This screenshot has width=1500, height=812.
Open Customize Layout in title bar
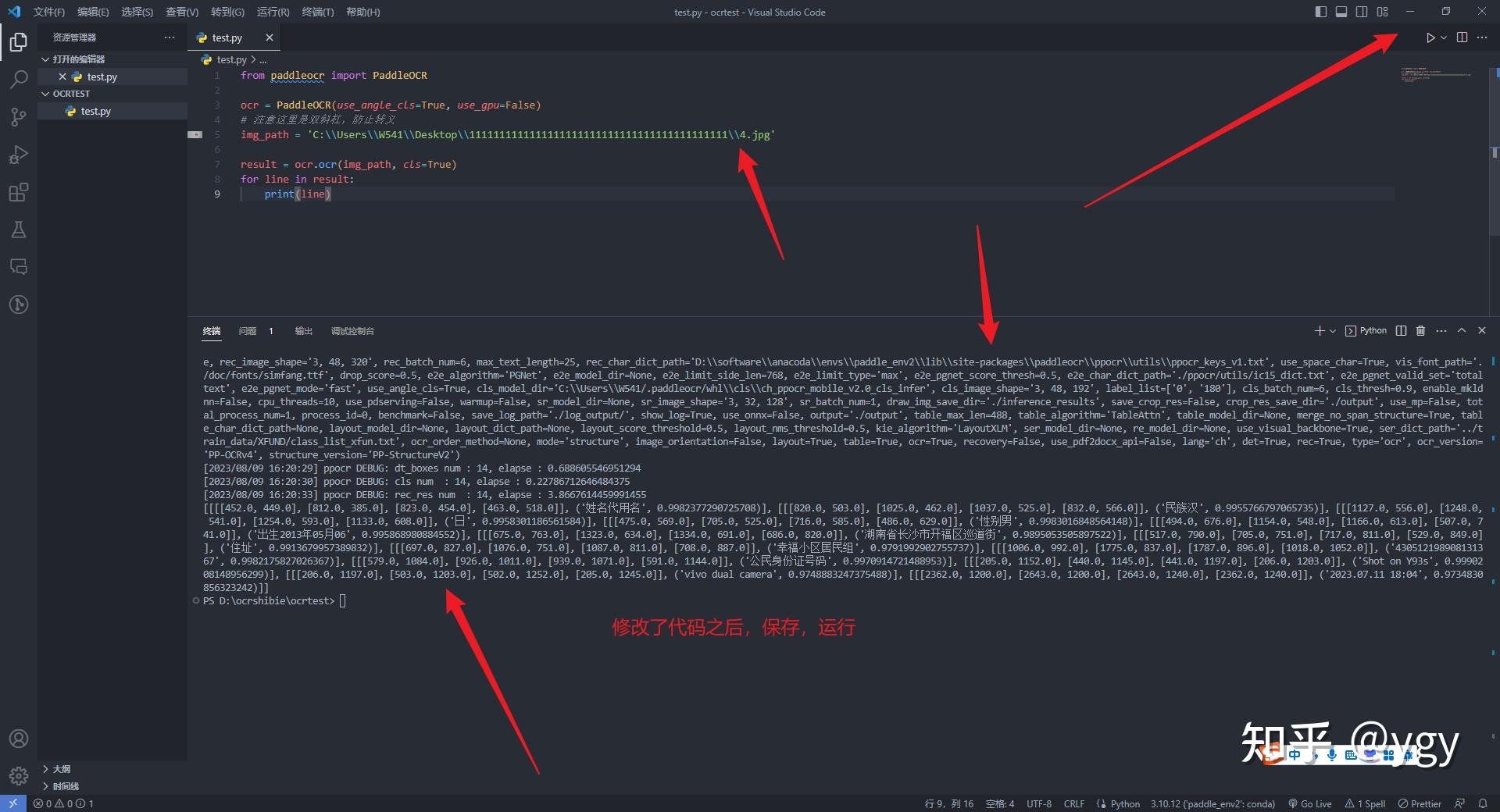coord(1383,12)
